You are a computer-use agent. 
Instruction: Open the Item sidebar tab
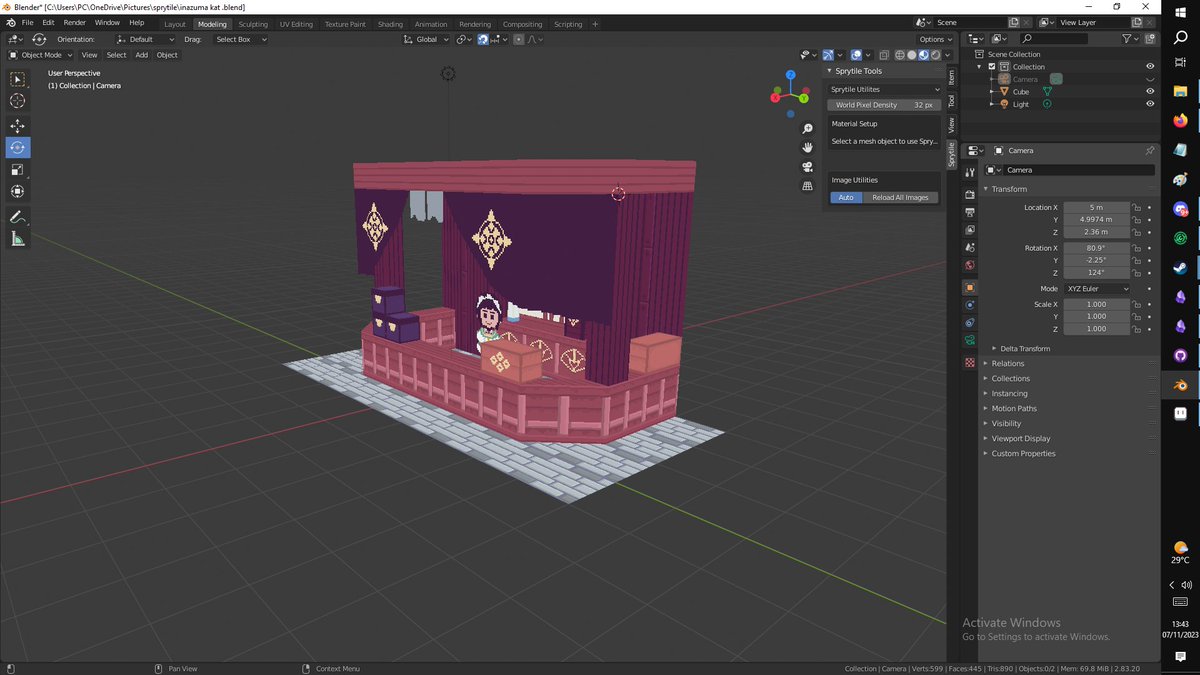coord(951,77)
